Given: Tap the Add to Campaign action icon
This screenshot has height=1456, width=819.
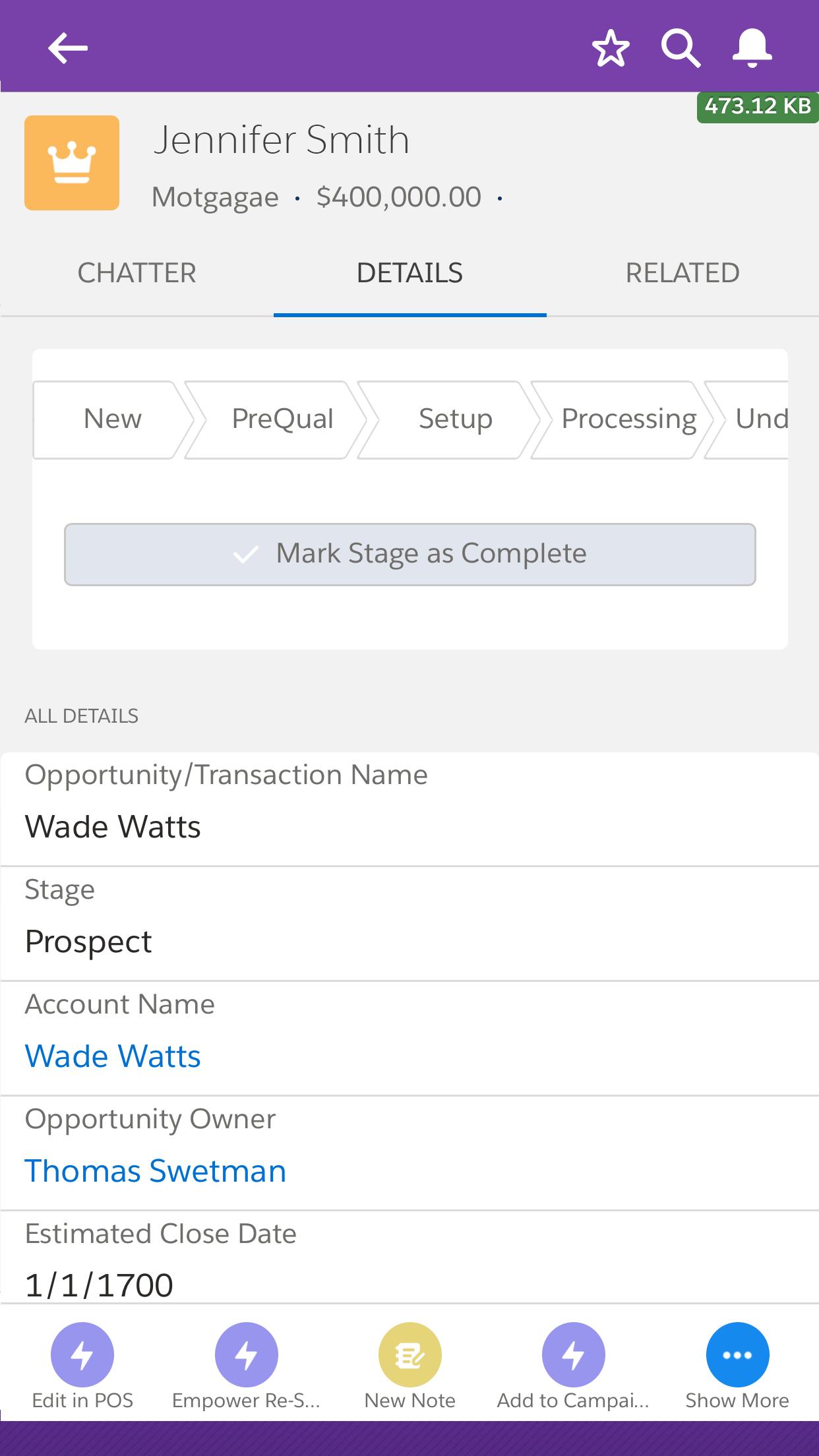Looking at the screenshot, I should point(574,1354).
